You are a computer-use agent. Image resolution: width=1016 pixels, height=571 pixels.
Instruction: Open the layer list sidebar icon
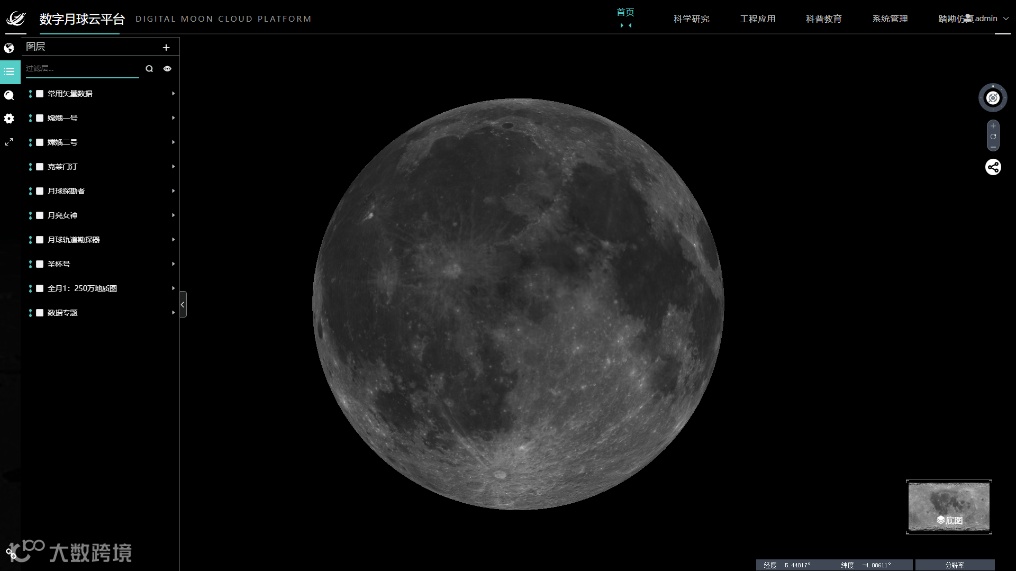10,71
